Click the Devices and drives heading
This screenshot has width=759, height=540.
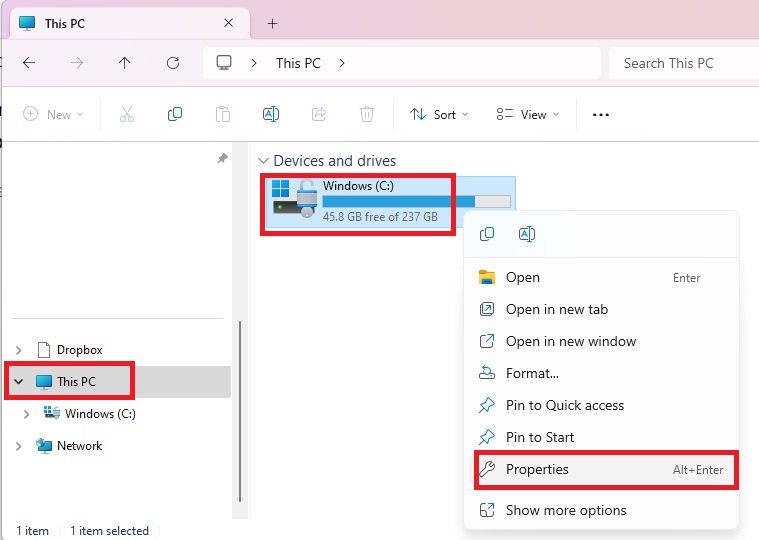[334, 161]
